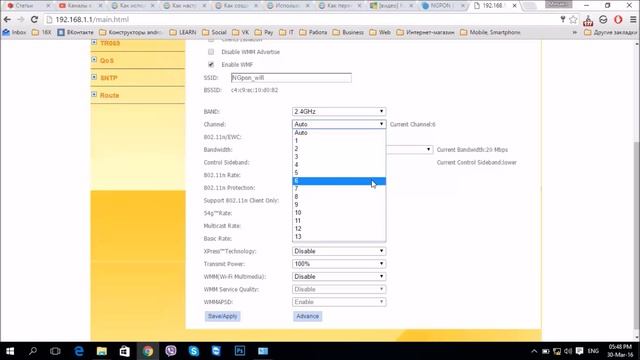
Task: Open the LEARN bookmarks folder
Action: pyautogui.click(x=183, y=32)
